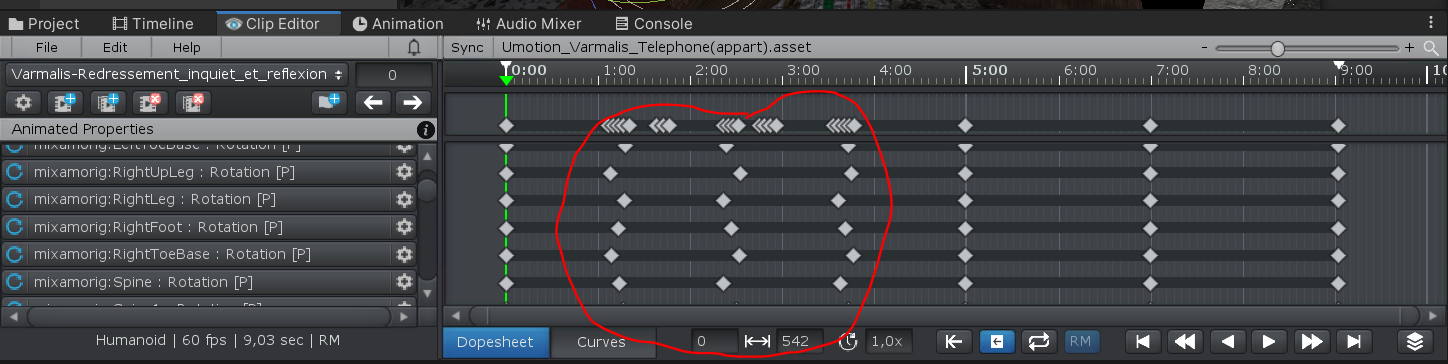Open the Varmalis clip selection dropdown
Image resolution: width=1448 pixels, height=364 pixels.
(177, 74)
